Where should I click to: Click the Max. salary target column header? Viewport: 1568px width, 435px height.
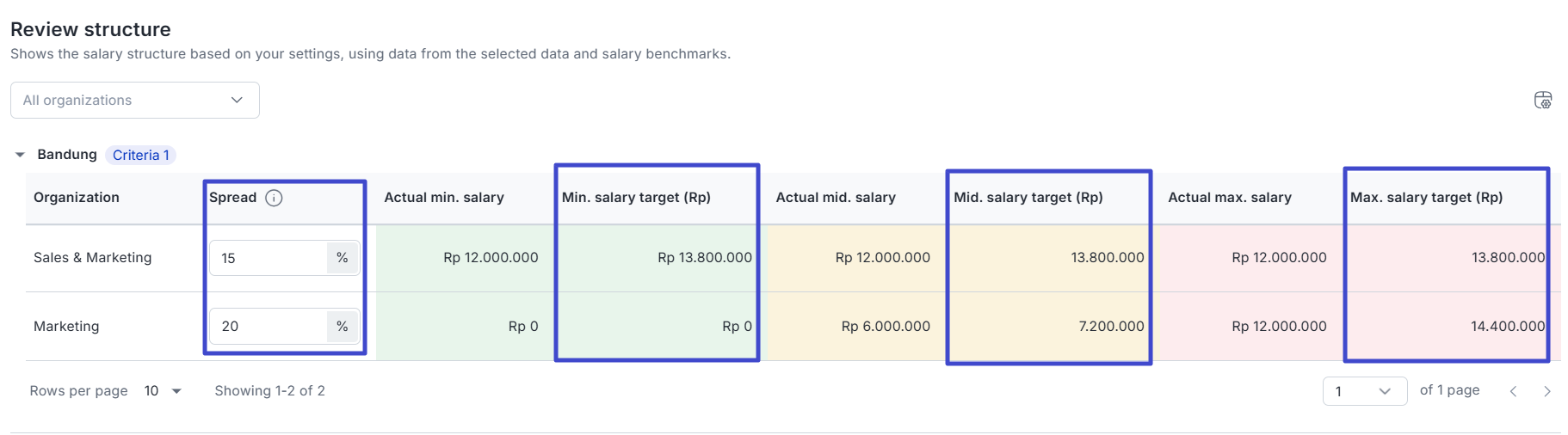[x=1426, y=198]
